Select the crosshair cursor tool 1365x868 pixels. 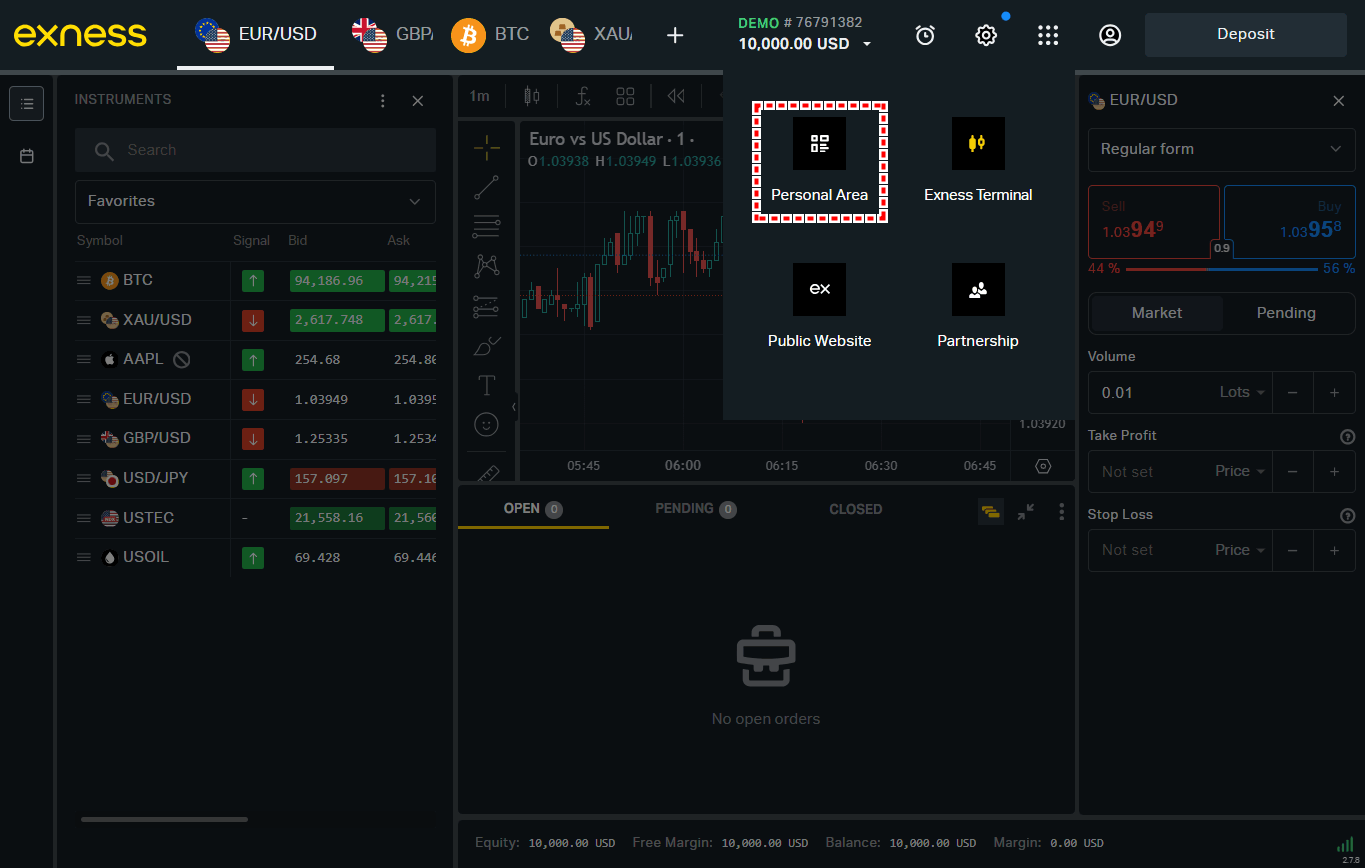487,148
